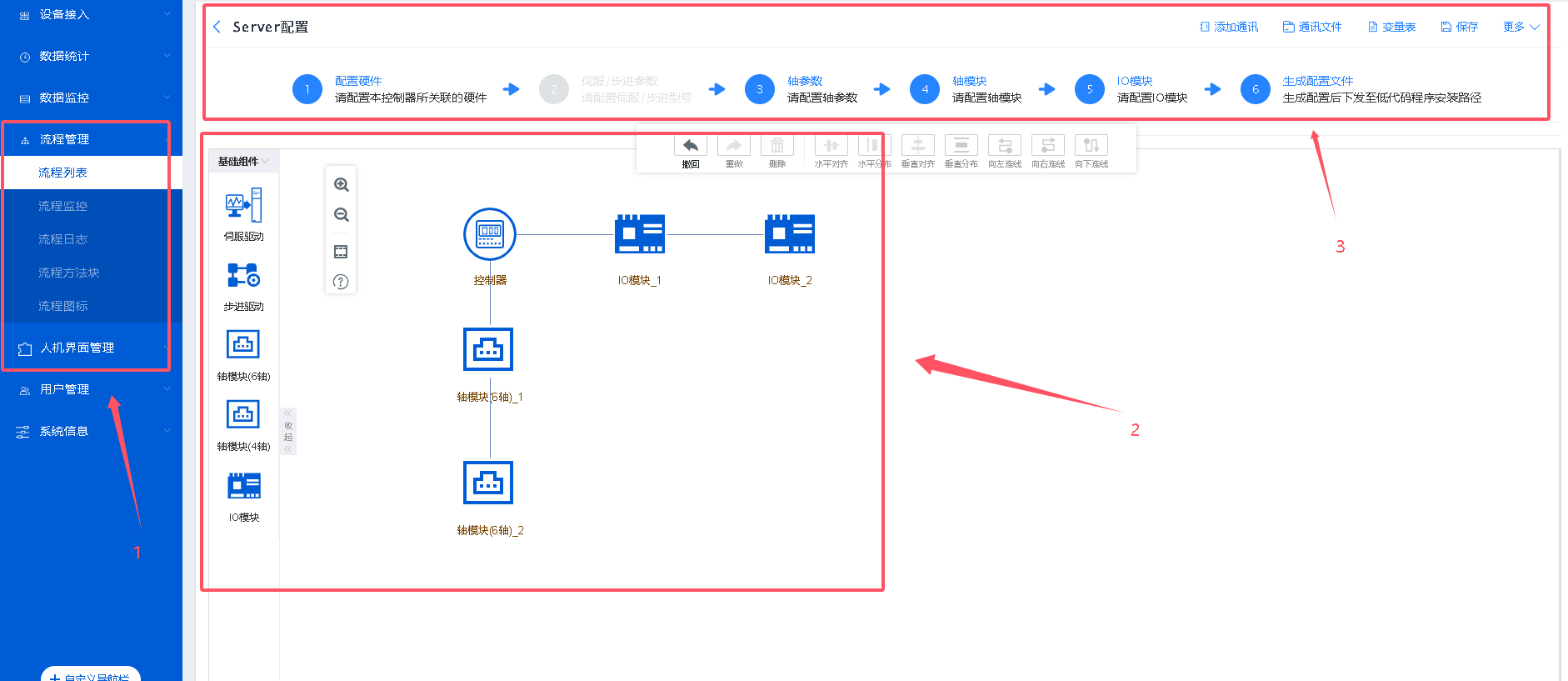
Task: Click the fit-to-canvas icon
Action: (x=341, y=252)
